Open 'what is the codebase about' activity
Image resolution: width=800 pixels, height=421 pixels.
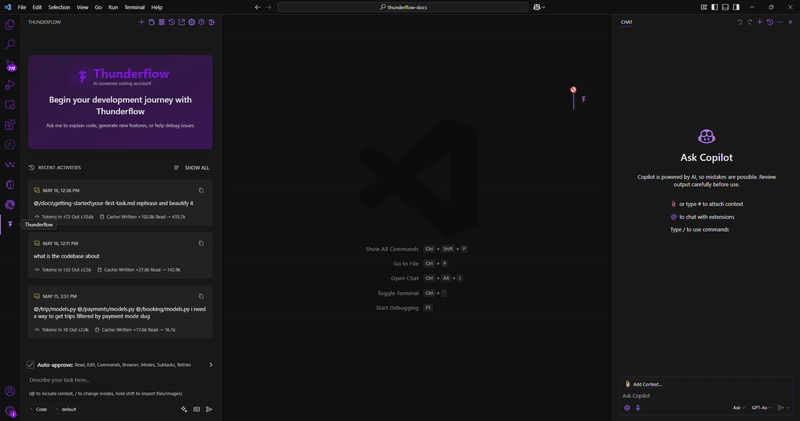click(x=120, y=255)
